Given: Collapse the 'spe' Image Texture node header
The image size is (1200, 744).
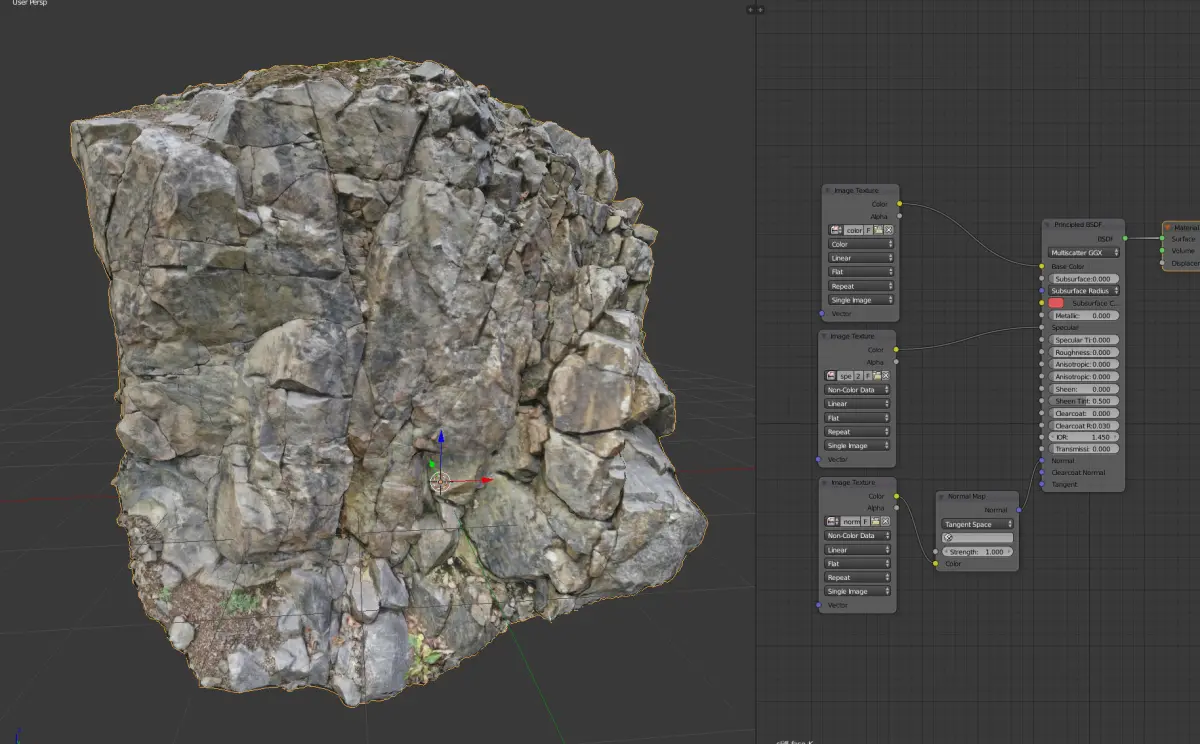Looking at the screenshot, I should click(826, 336).
